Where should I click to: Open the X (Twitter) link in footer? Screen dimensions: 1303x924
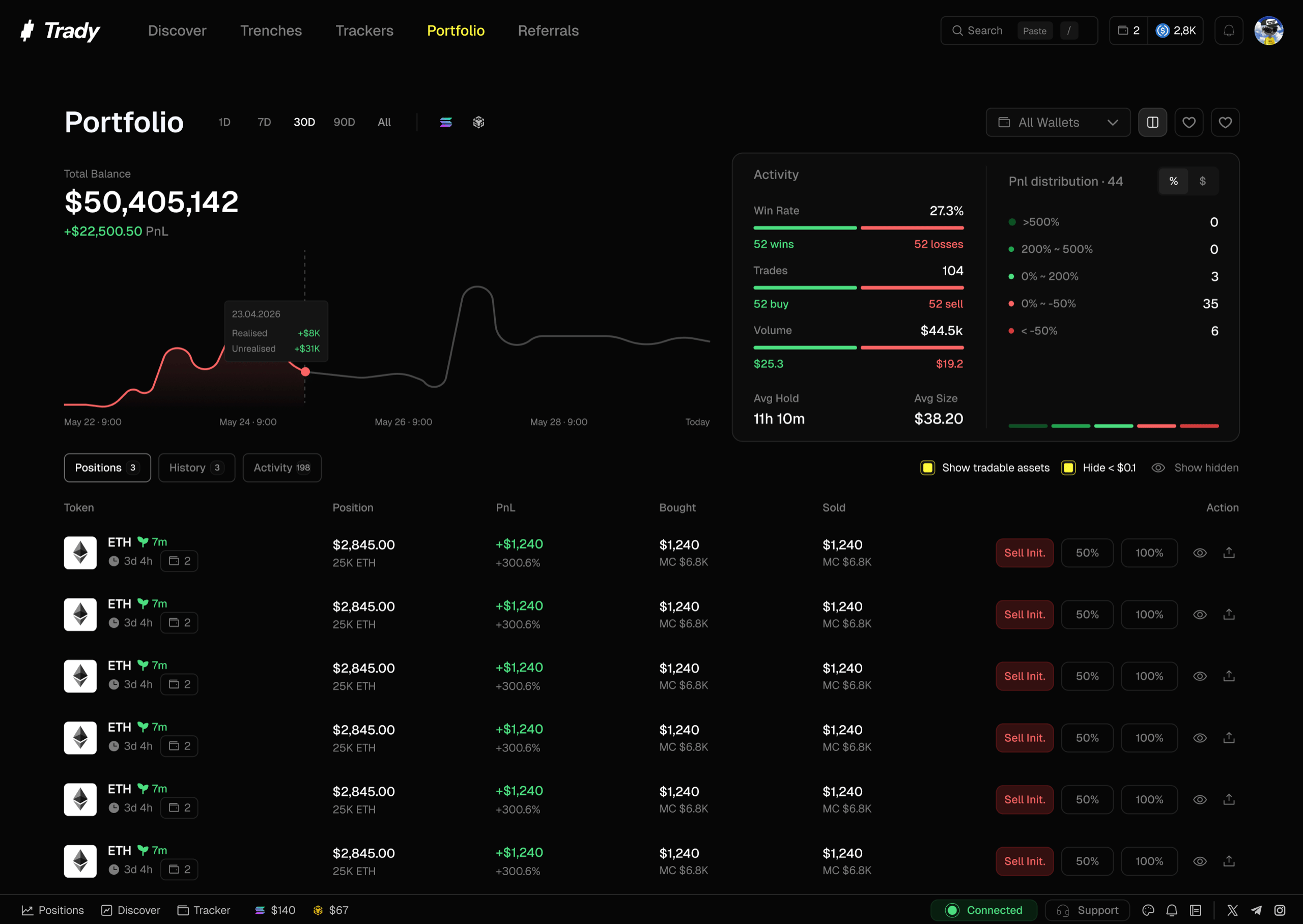(x=1232, y=910)
